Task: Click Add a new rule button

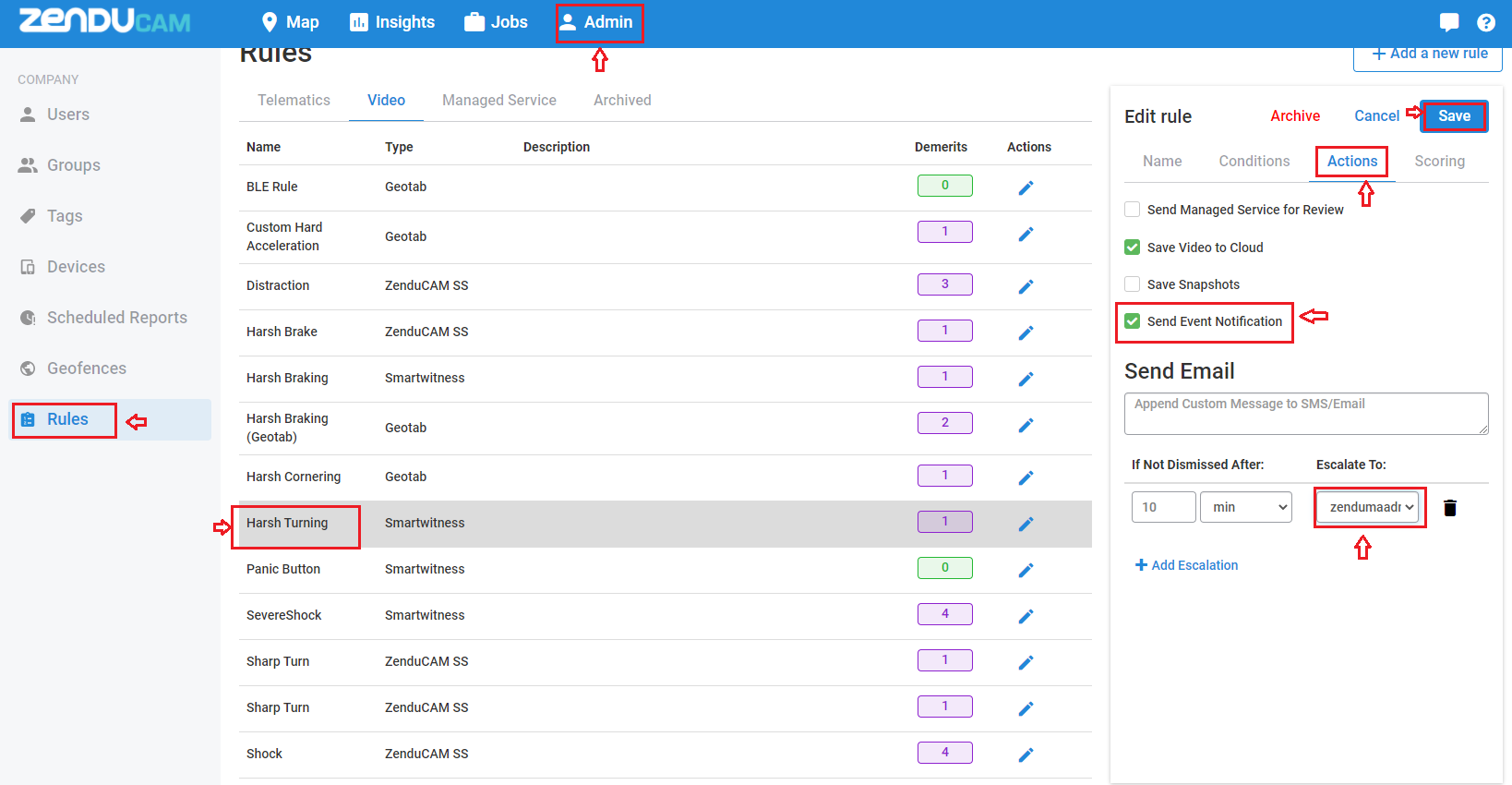Action: coord(1428,54)
